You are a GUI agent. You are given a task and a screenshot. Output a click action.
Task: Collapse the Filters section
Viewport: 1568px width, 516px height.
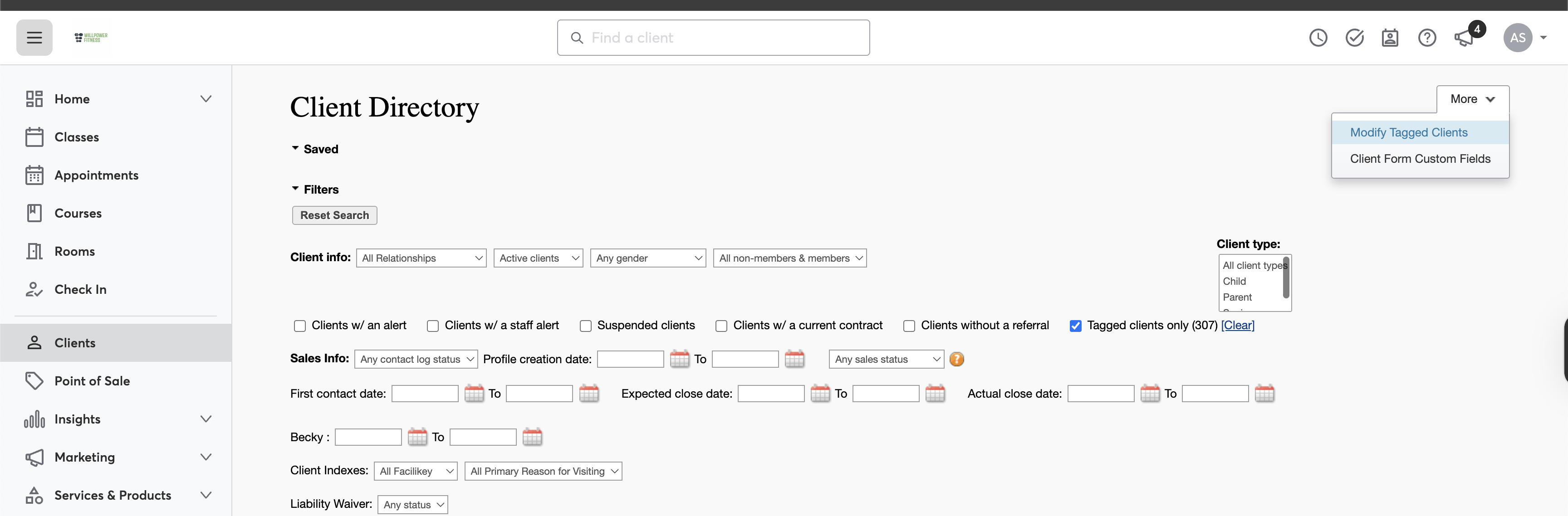(x=315, y=189)
